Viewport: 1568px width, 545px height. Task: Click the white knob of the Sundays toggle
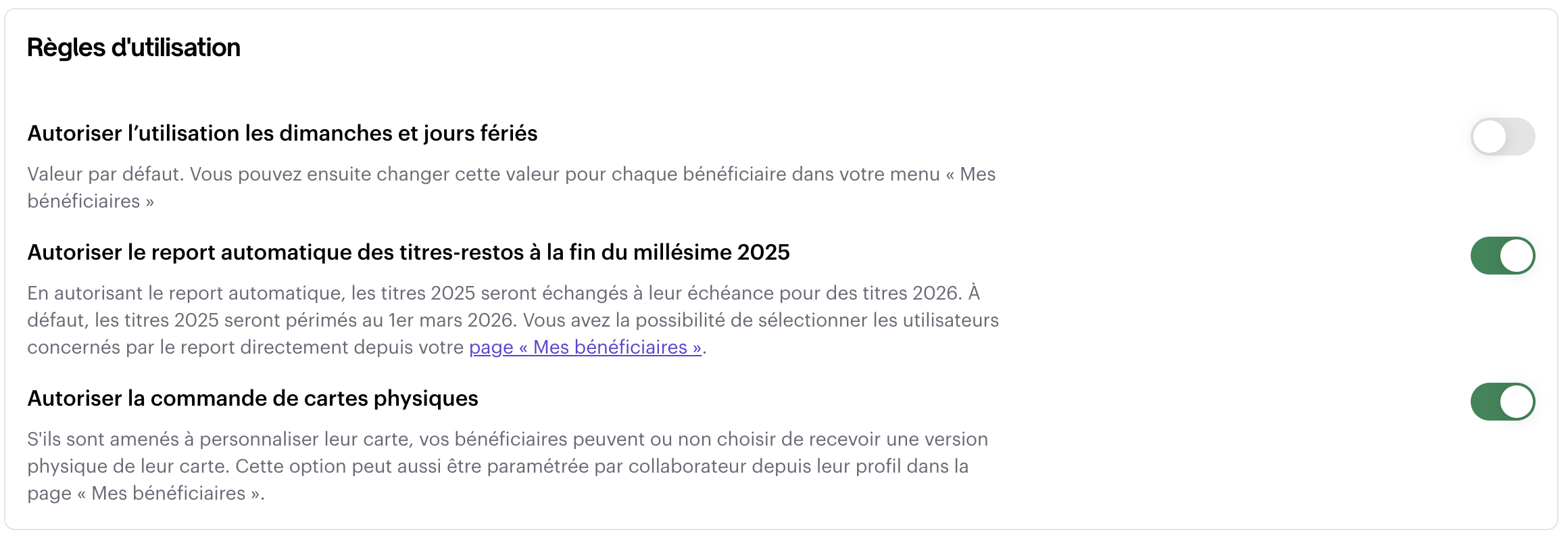tap(1490, 137)
